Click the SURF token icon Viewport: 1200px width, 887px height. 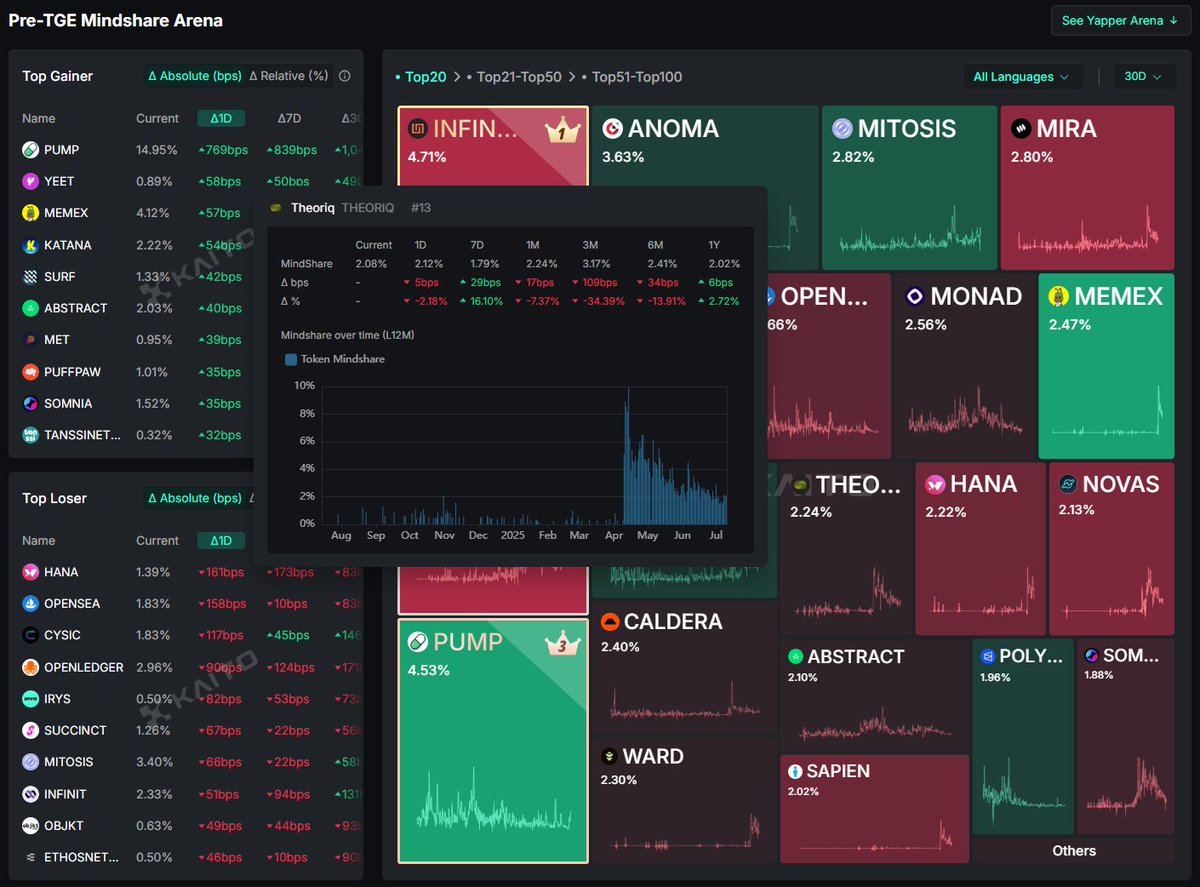tap(31, 277)
